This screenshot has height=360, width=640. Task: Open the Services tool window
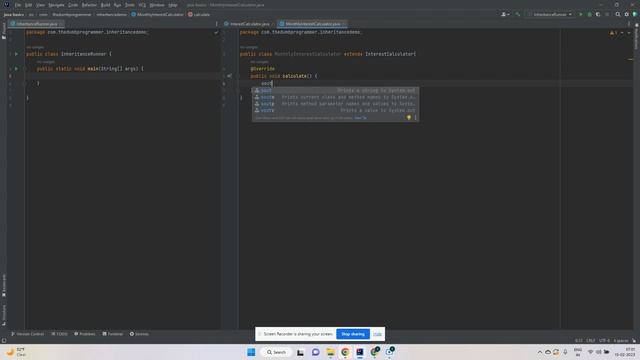(139, 334)
